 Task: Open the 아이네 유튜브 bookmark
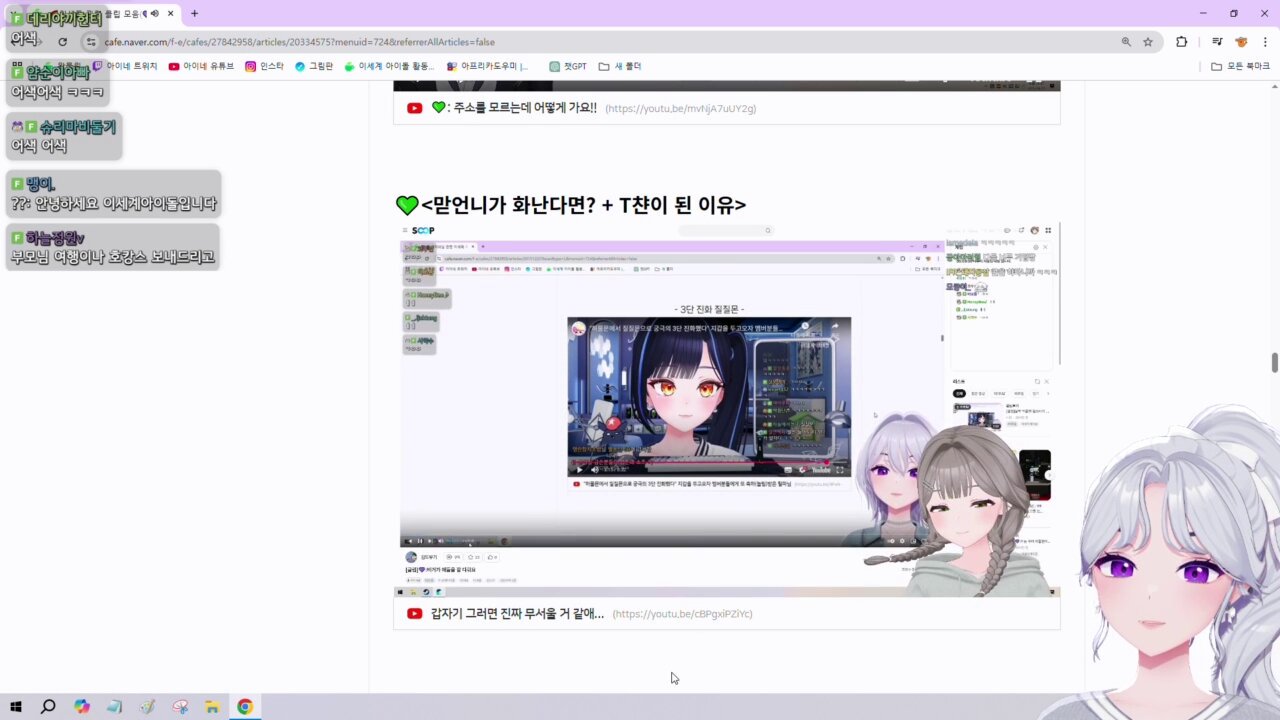click(x=201, y=66)
